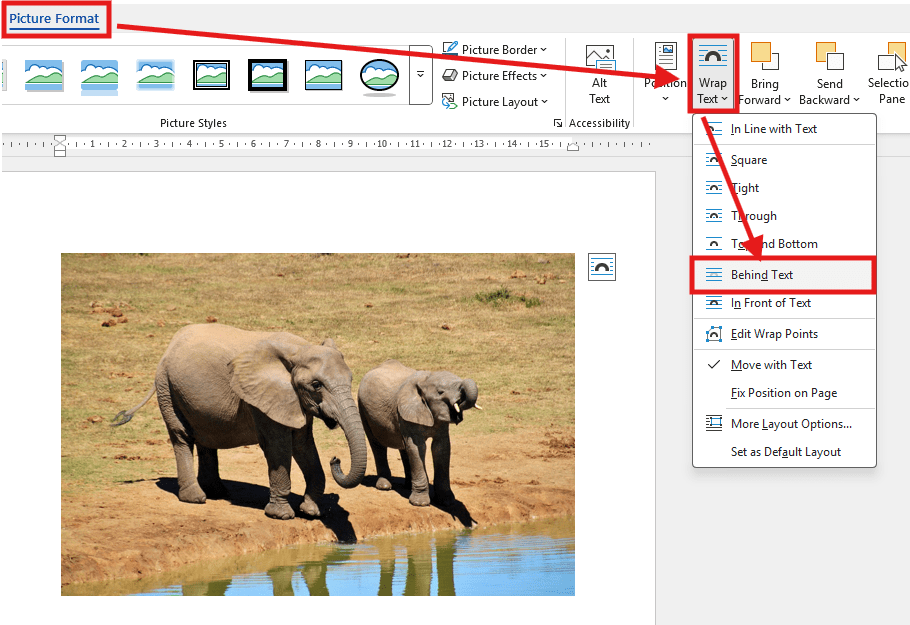Enable Fix Position on Page
910x625 pixels.
[x=782, y=393]
